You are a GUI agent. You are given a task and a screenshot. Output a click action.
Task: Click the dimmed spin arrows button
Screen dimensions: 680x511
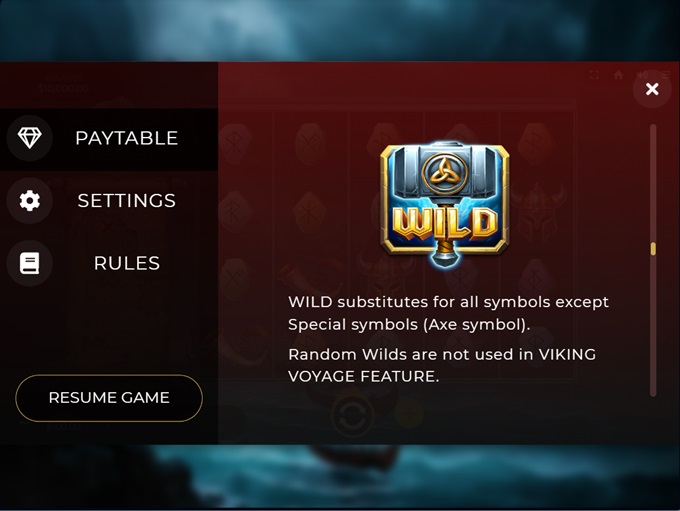tap(352, 416)
